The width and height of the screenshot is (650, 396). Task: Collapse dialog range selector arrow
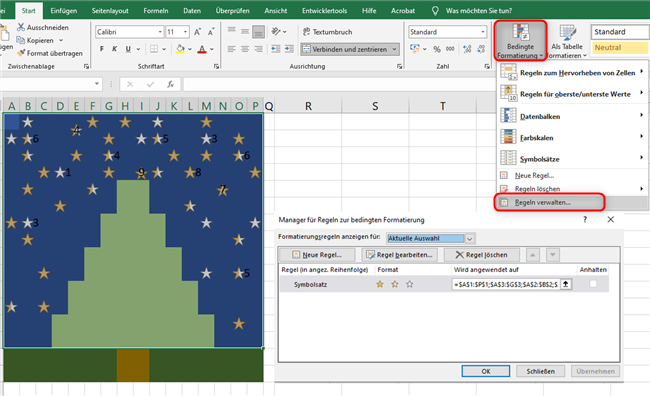point(566,284)
